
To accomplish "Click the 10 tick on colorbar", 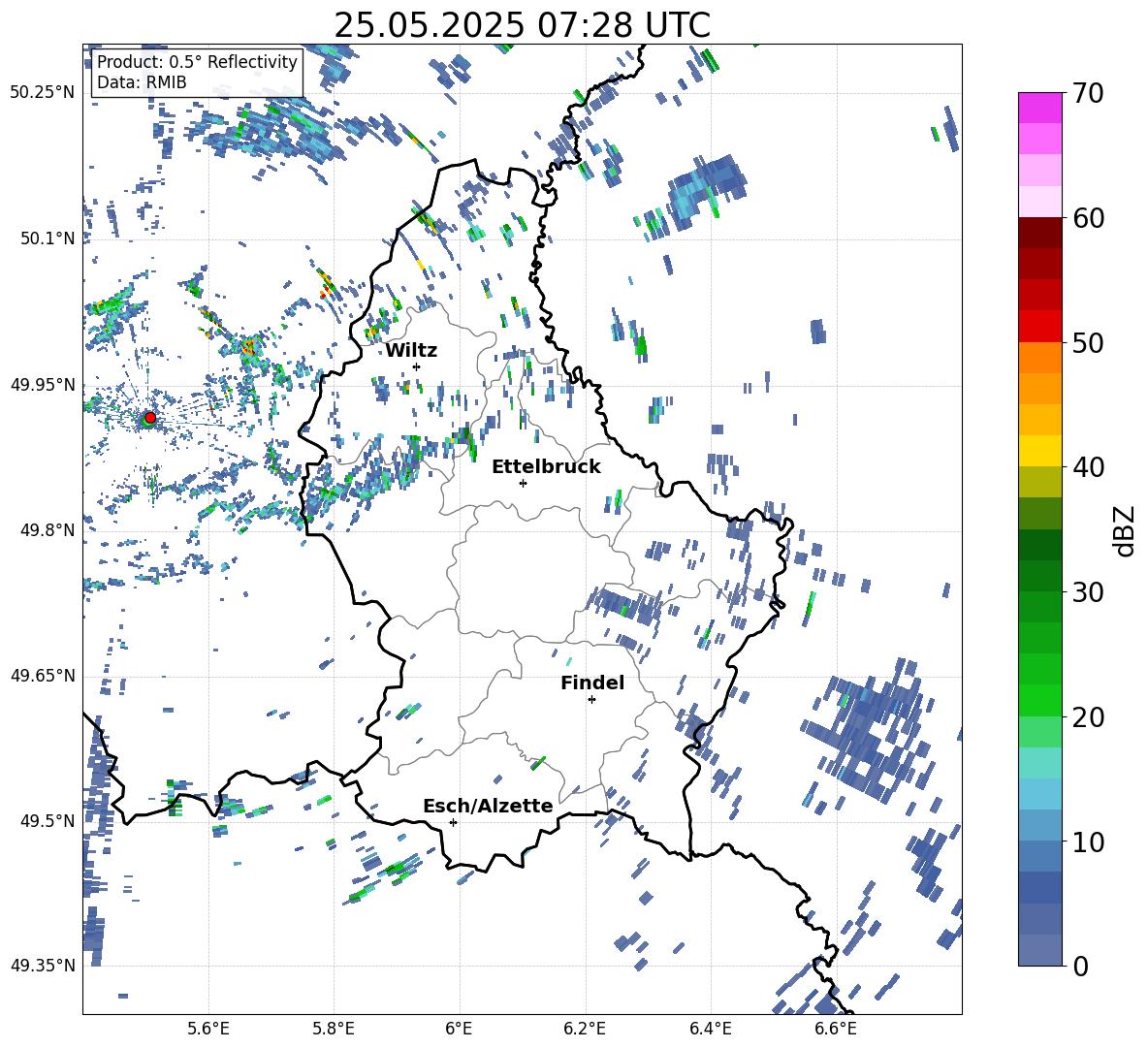I will coord(1087,842).
